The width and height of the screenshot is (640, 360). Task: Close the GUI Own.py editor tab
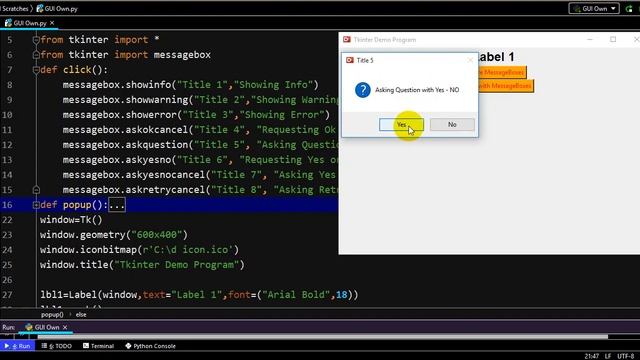point(52,23)
